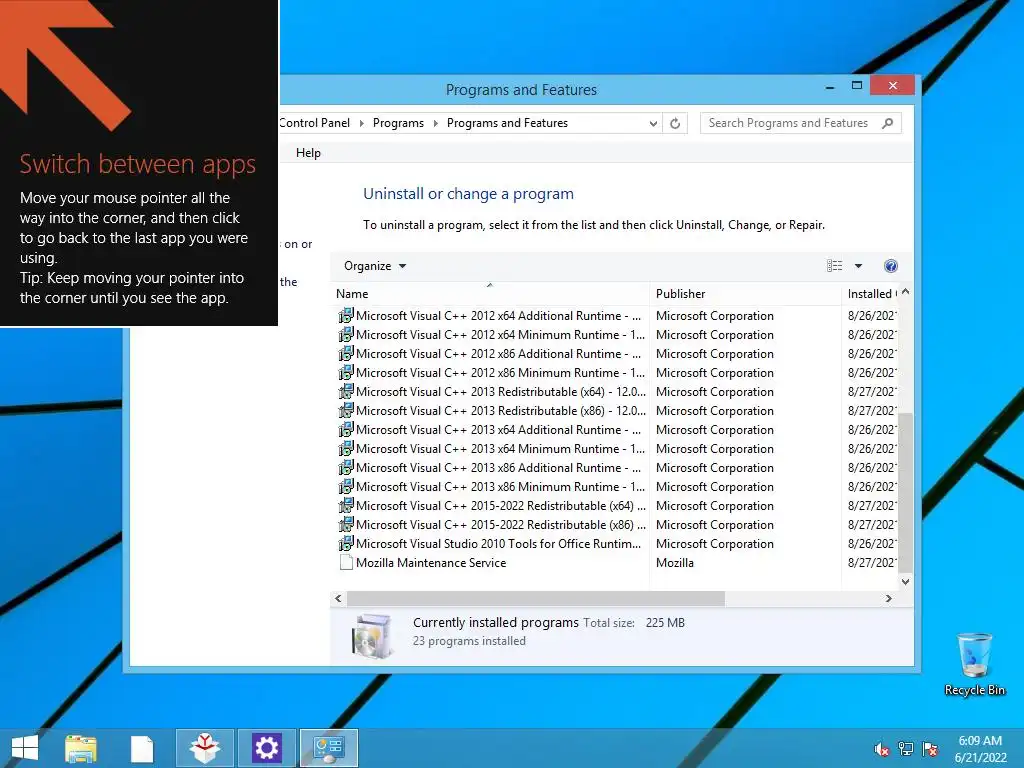Image resolution: width=1024 pixels, height=768 pixels.
Task: Sort by the Publisher column header
Action: pyautogui.click(x=745, y=294)
